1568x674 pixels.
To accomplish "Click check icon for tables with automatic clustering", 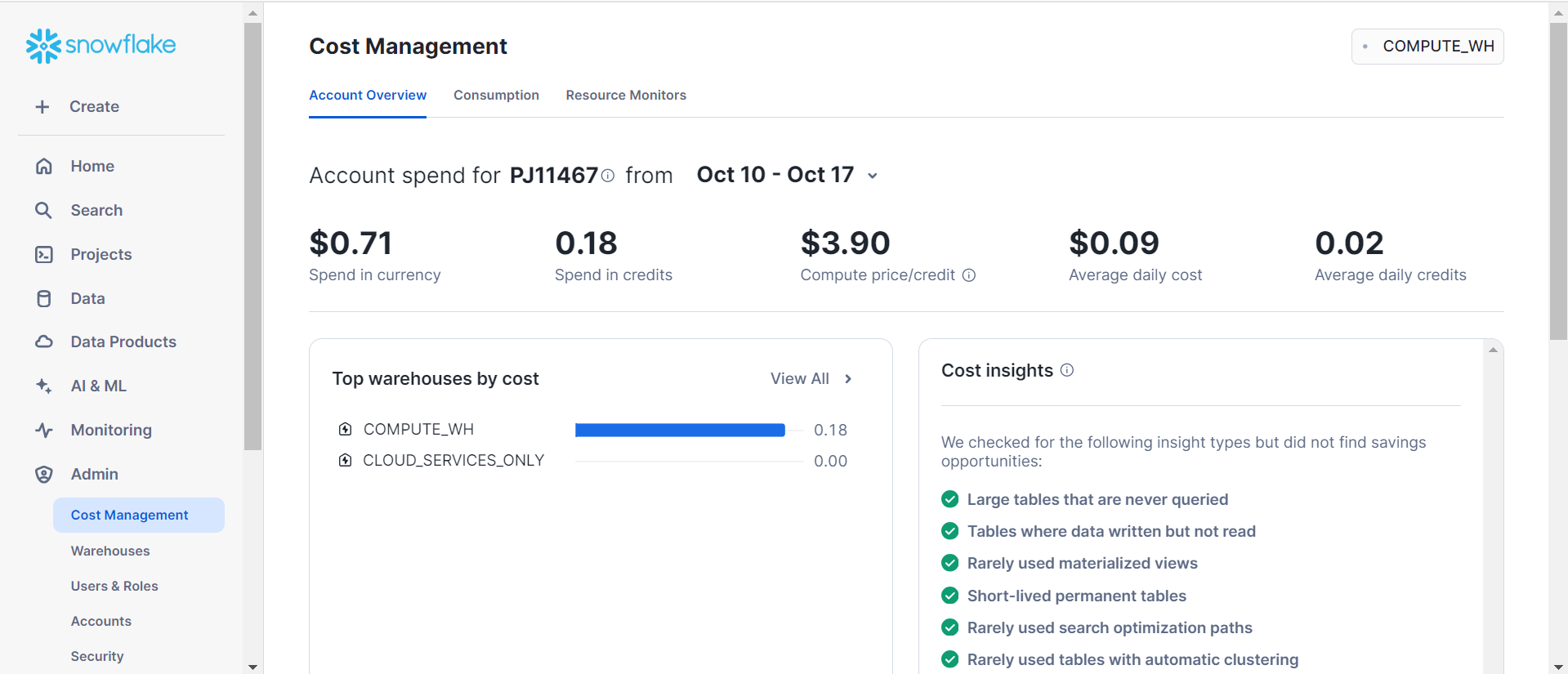I will point(950,659).
